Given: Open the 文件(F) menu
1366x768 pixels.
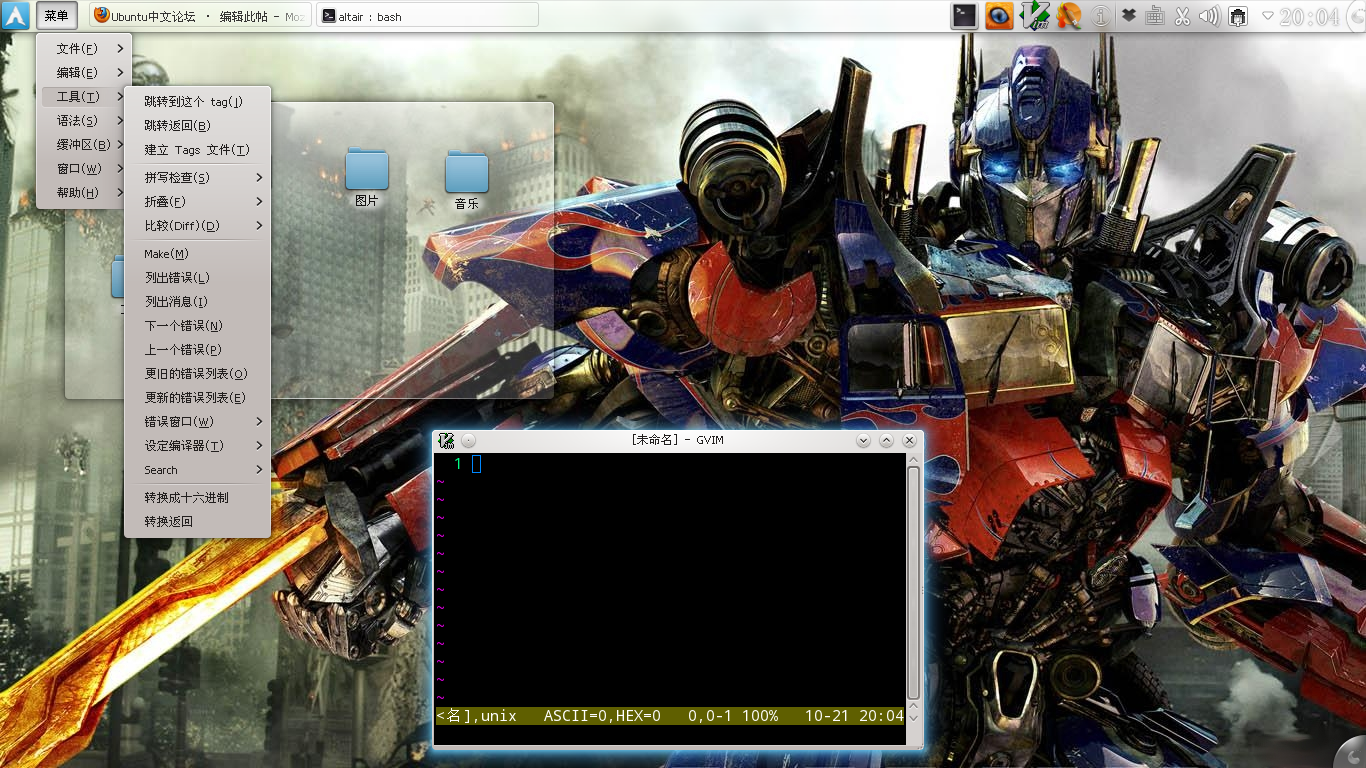Looking at the screenshot, I should (x=84, y=48).
